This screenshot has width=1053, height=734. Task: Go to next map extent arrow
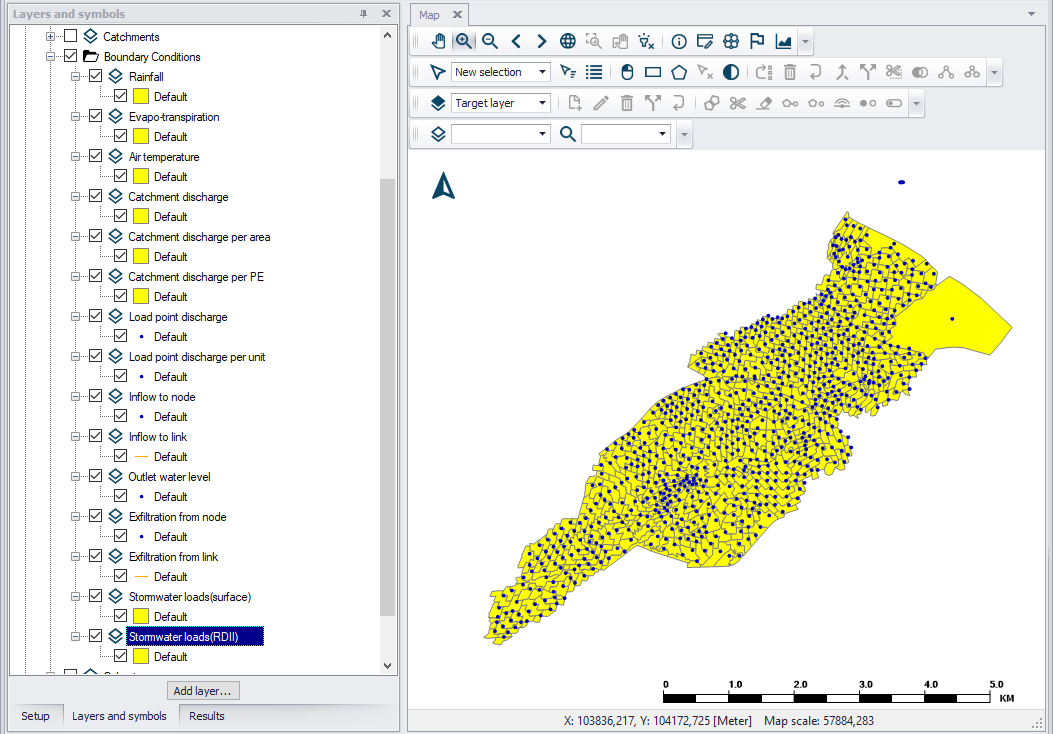[541, 42]
